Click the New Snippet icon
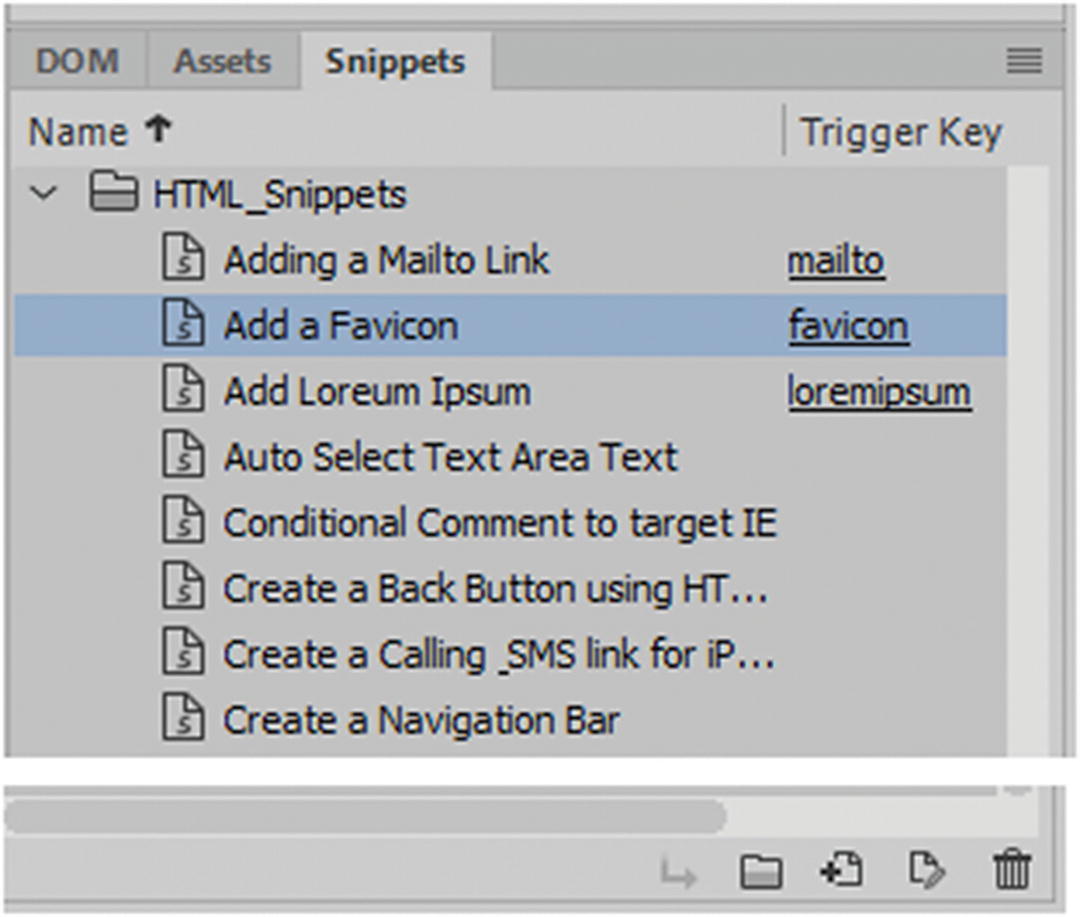Viewport: 1080px width, 917px height. click(x=842, y=870)
